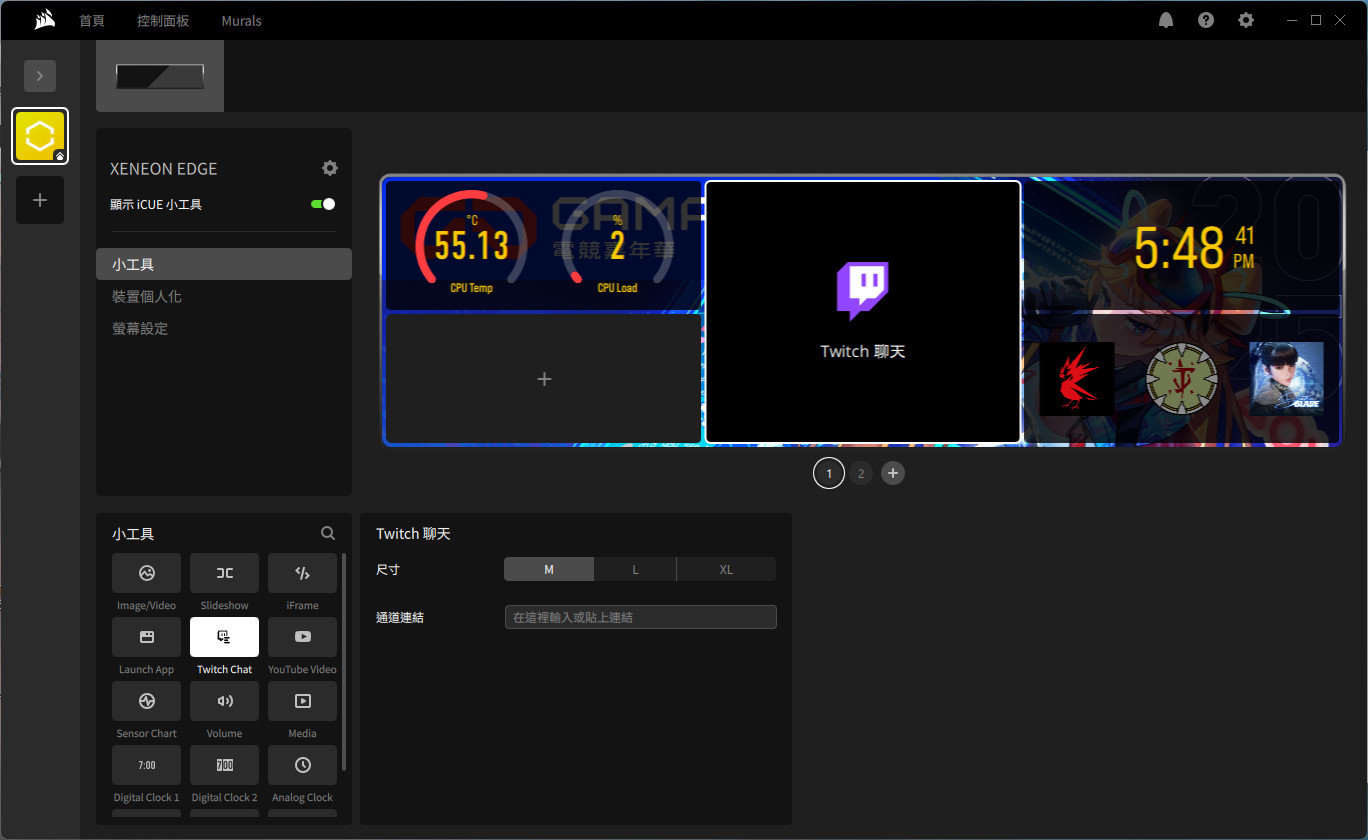Toggle the 顯示 iCUE 小工具 switch

click(323, 204)
